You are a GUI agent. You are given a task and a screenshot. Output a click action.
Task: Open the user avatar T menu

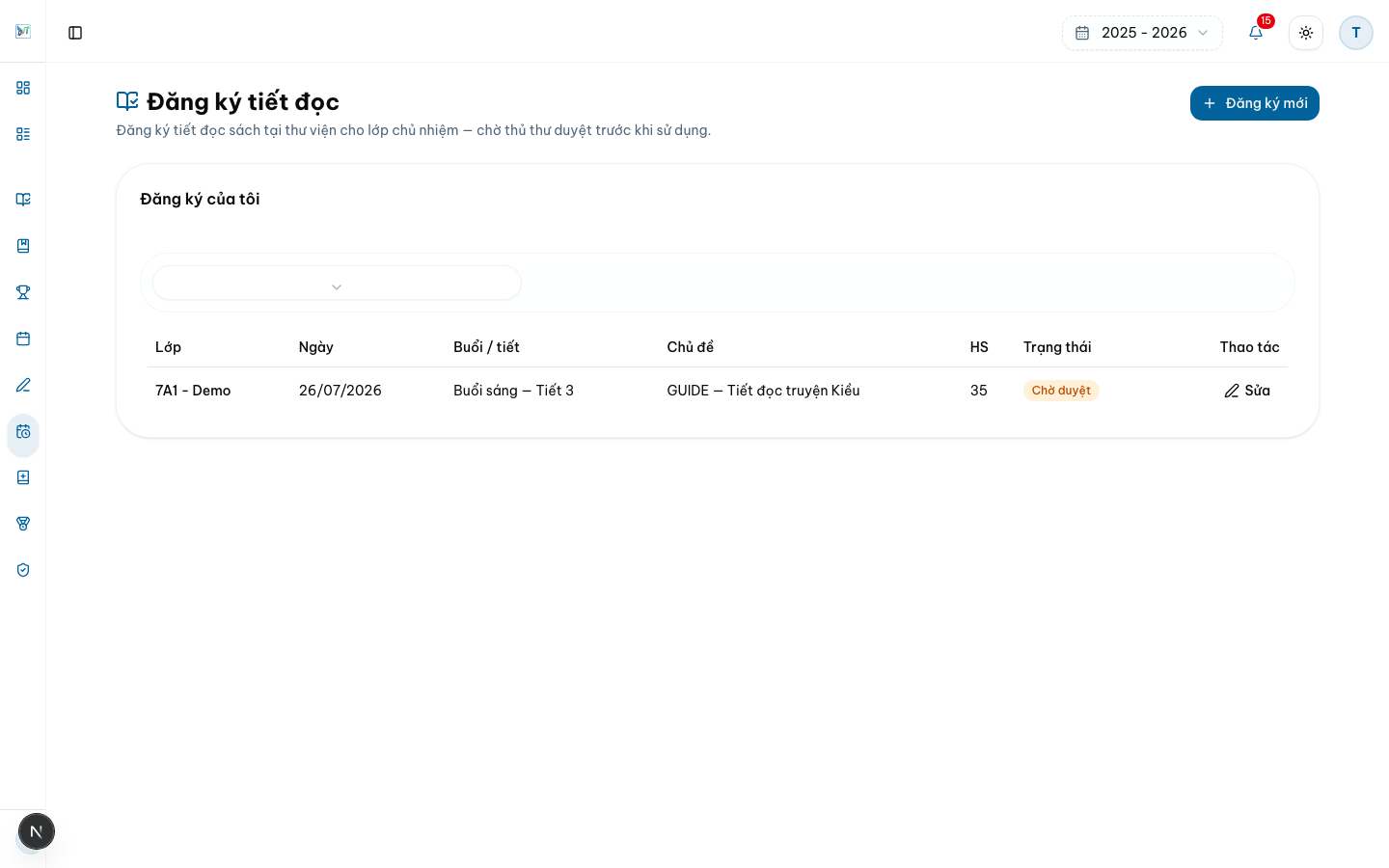1356,33
